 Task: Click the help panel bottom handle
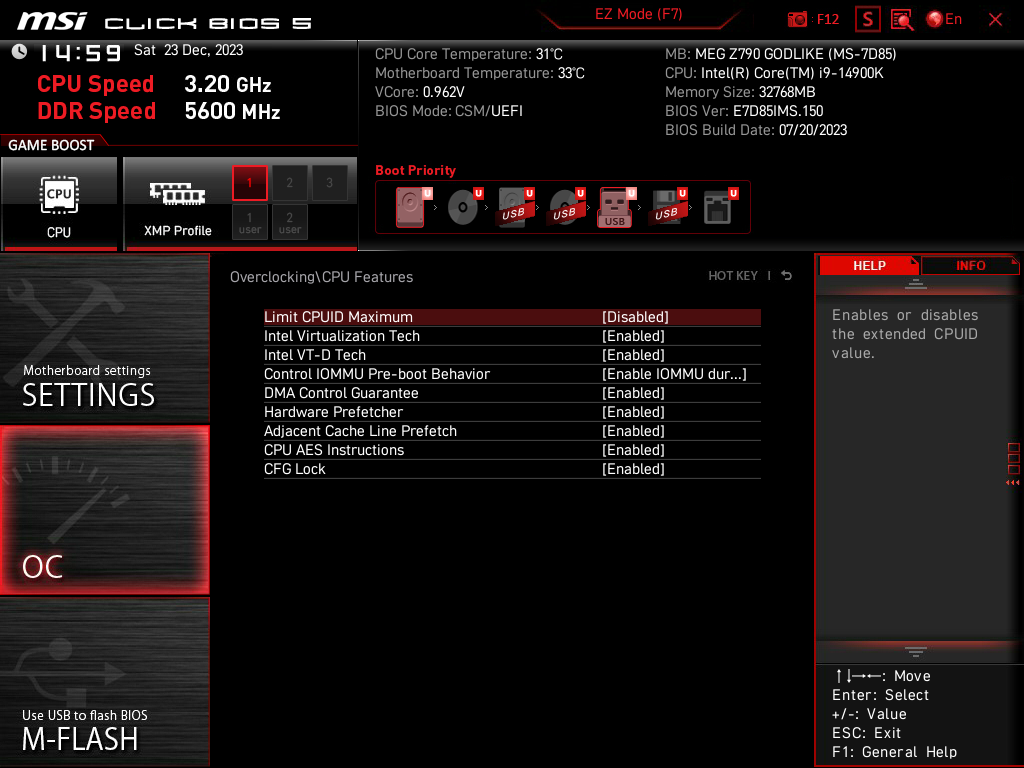click(915, 652)
